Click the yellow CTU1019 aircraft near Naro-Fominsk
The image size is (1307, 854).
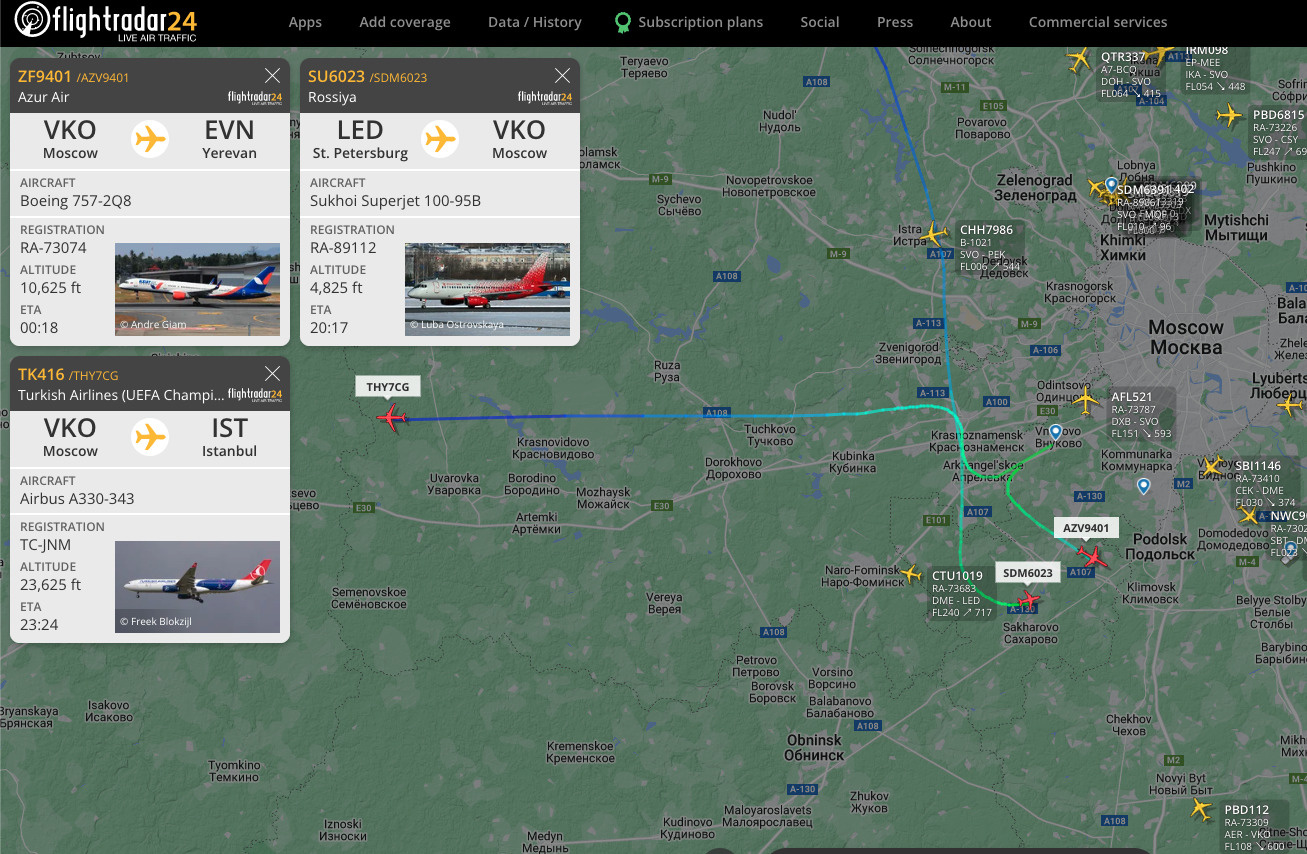910,574
